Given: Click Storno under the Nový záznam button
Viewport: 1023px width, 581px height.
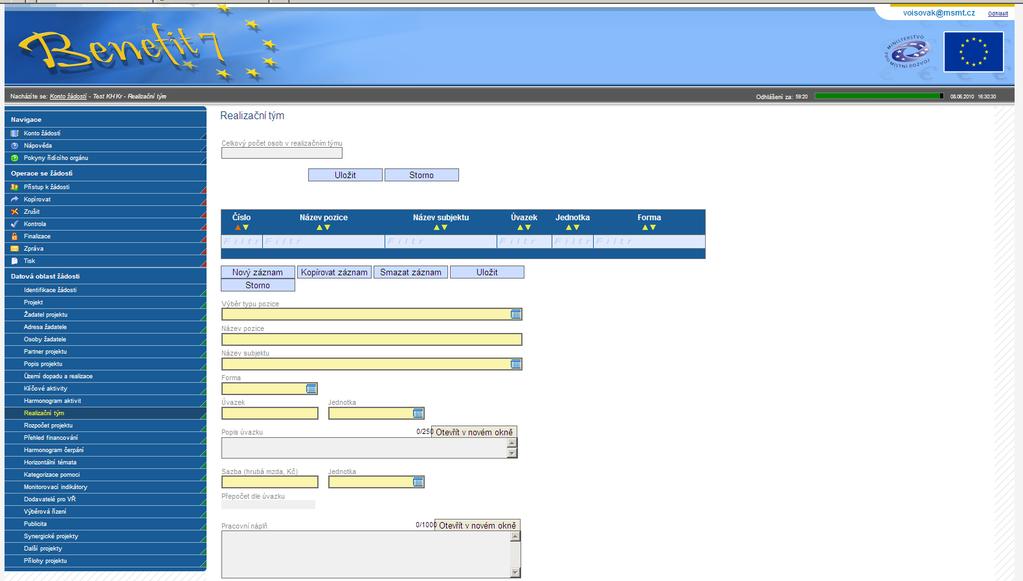Looking at the screenshot, I should click(x=258, y=285).
